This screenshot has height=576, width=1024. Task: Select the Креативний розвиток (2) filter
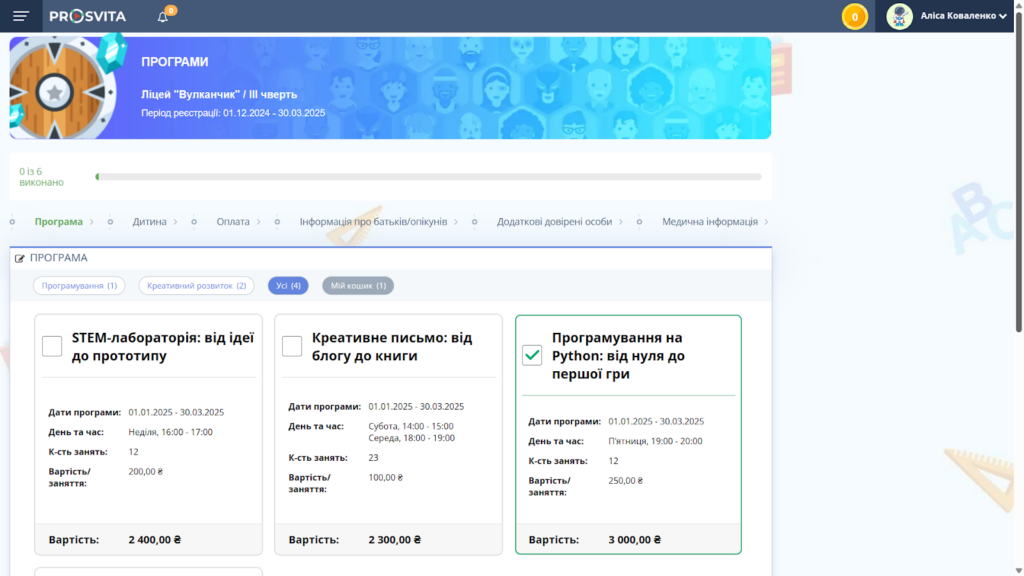point(198,285)
